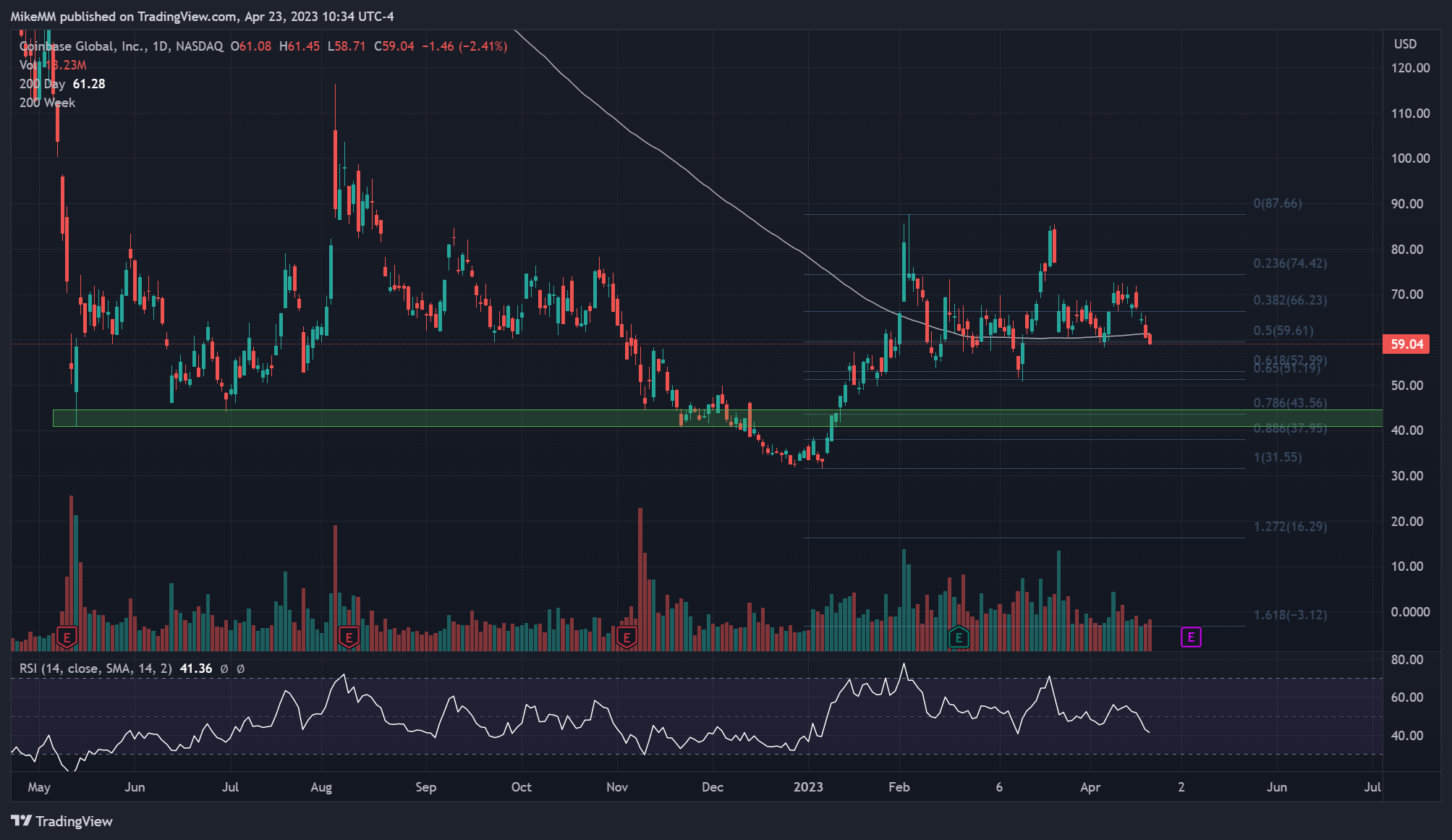1452x840 pixels.
Task: Click the 2023 label on the time axis
Action: coord(808,787)
